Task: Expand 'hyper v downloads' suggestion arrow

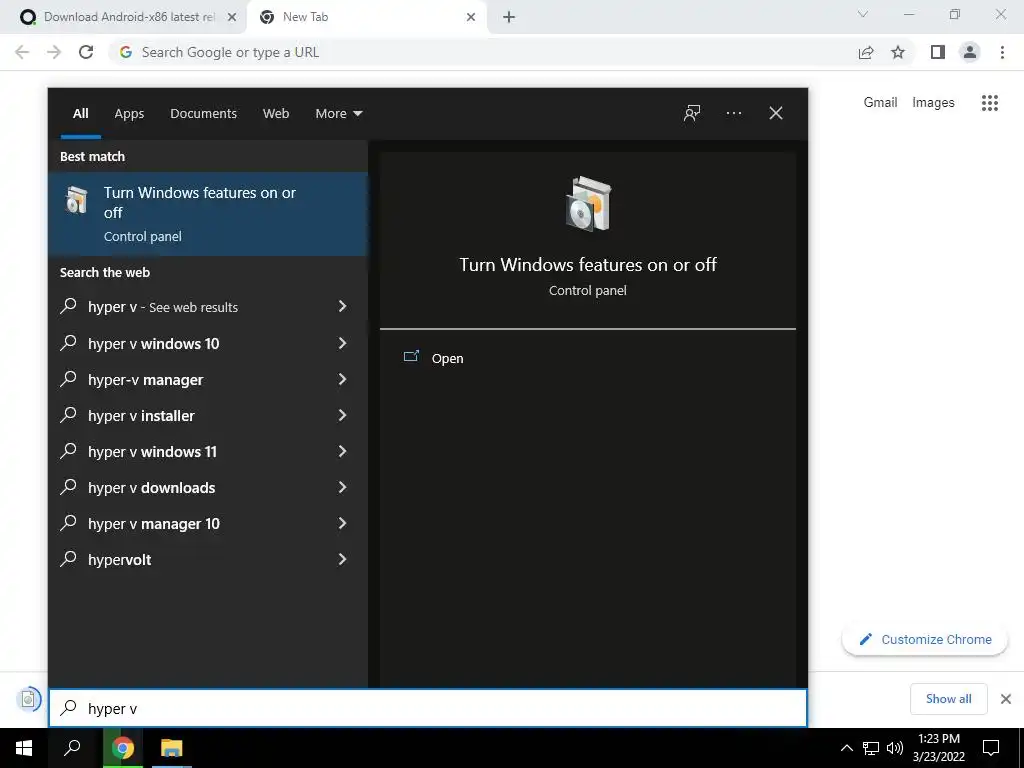Action: pos(342,487)
